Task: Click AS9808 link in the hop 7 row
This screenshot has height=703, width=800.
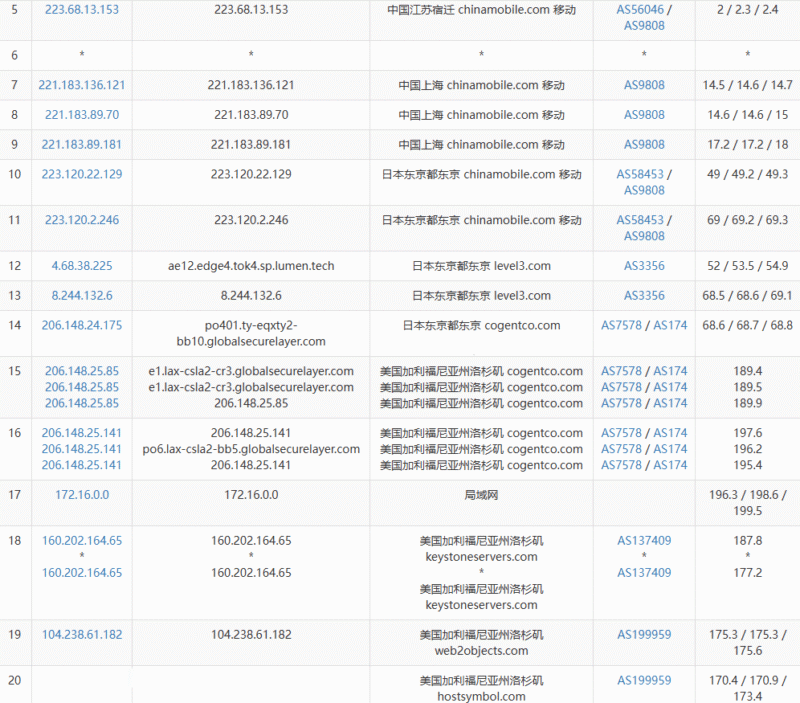Action: 644,85
